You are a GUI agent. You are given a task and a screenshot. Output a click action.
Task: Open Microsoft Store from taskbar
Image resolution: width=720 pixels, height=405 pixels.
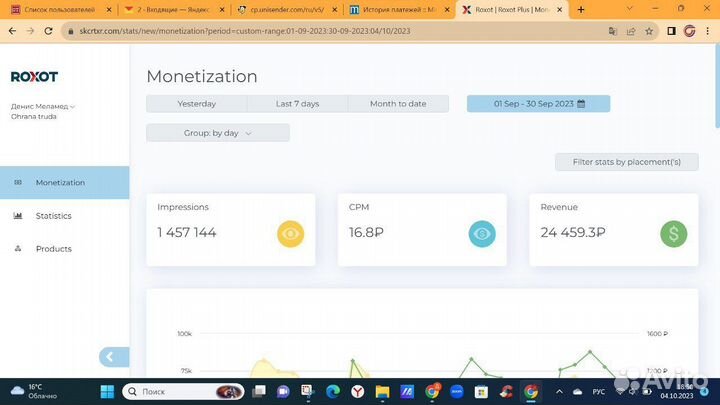481,392
